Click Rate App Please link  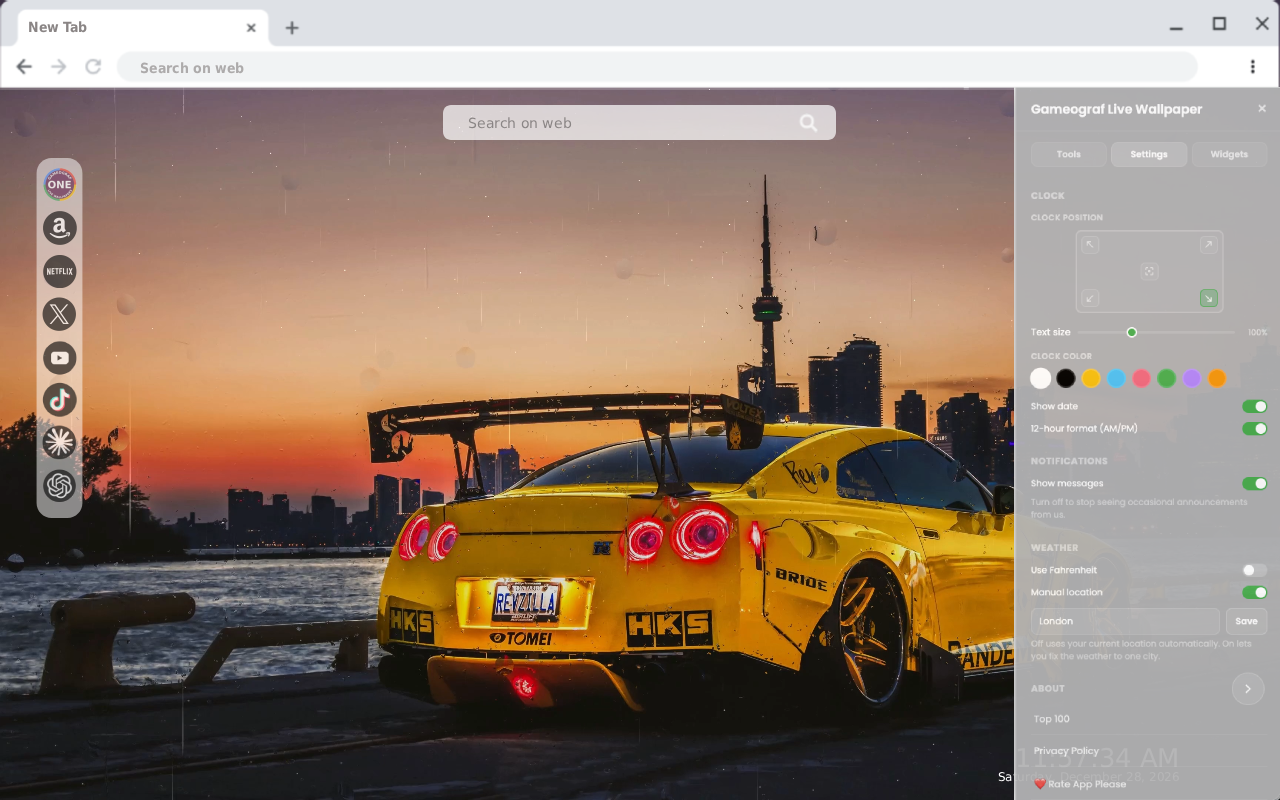pyautogui.click(x=1080, y=784)
